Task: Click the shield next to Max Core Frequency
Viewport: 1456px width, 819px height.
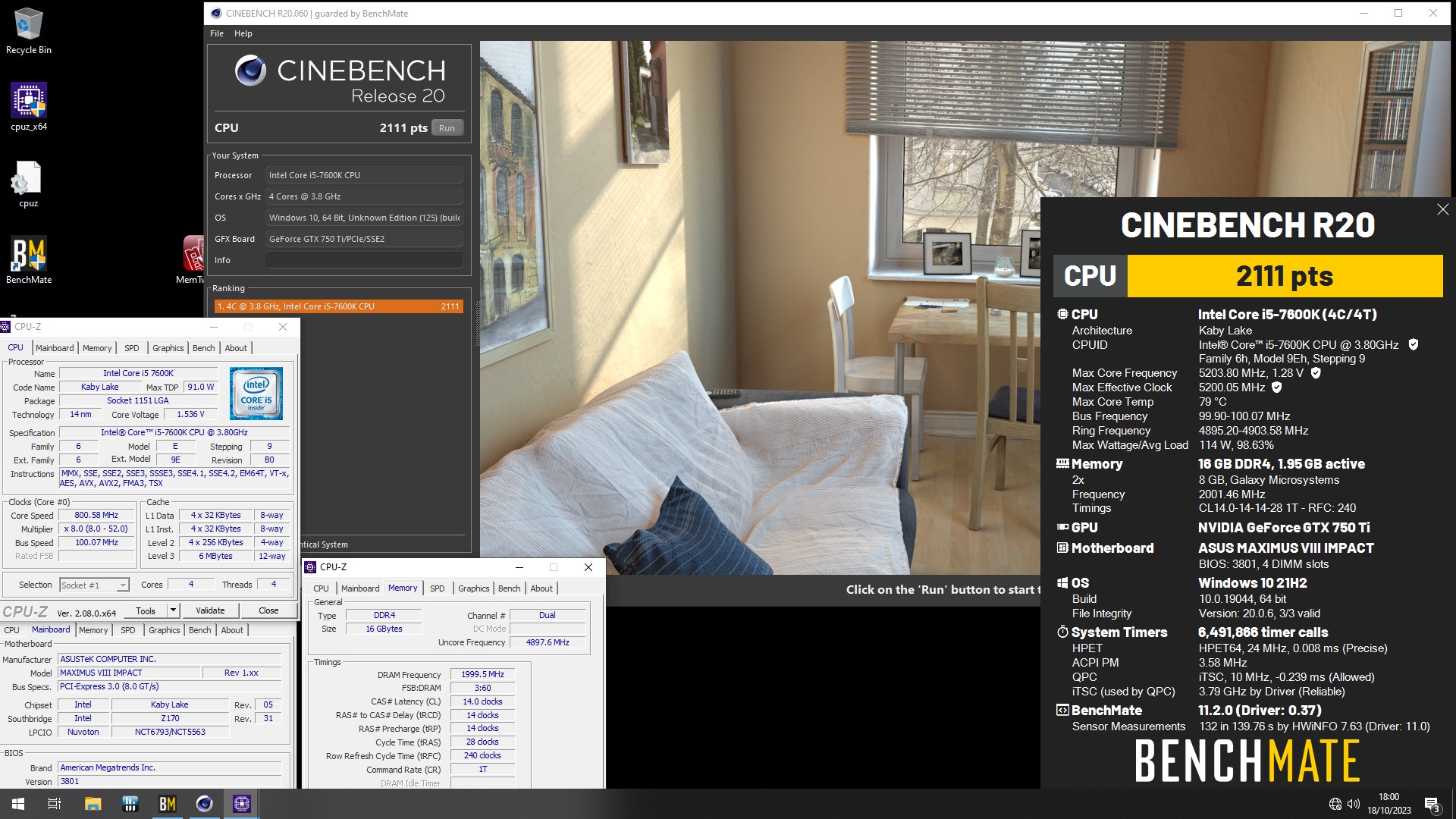Action: pos(1316,372)
